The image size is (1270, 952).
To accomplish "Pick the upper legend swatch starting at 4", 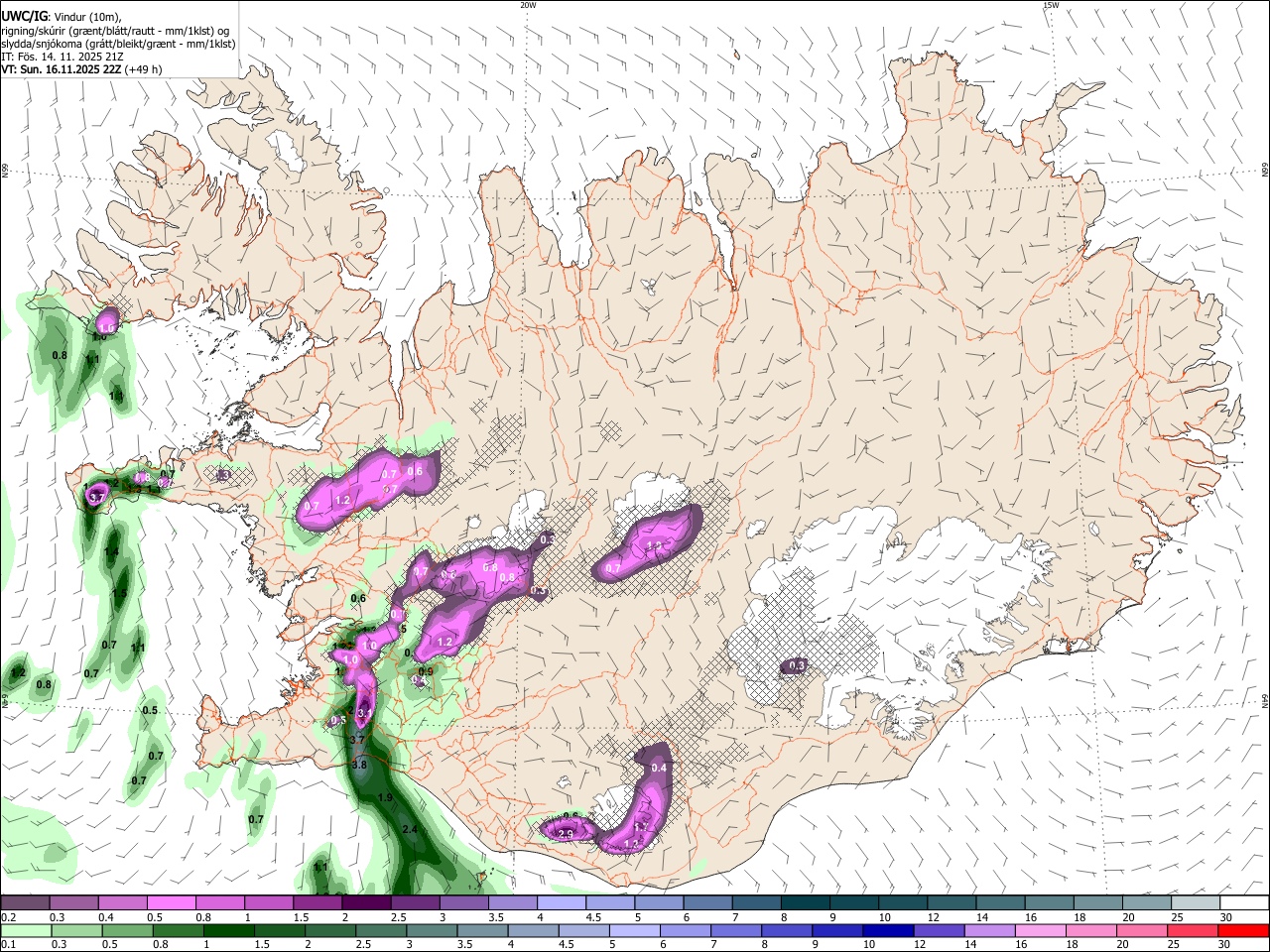I will (x=561, y=902).
